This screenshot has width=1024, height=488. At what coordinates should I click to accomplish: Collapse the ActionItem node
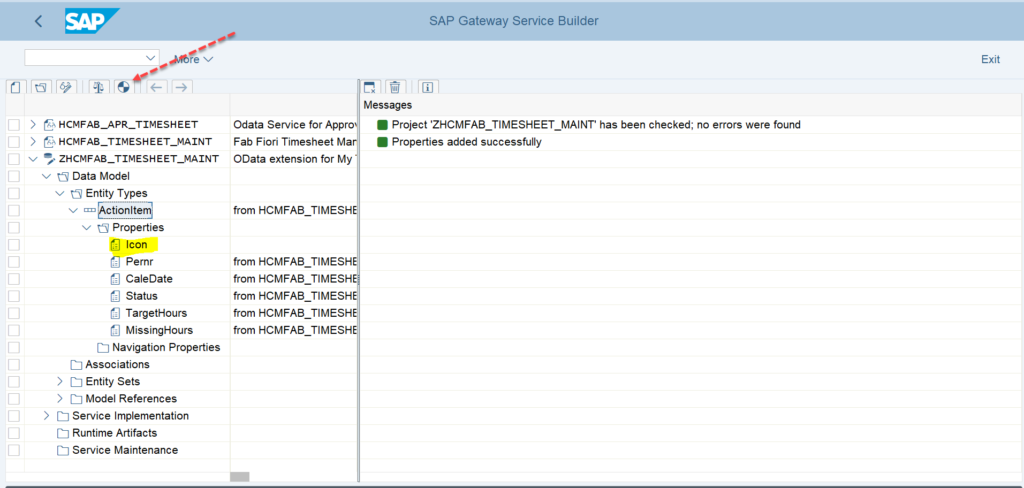(73, 210)
